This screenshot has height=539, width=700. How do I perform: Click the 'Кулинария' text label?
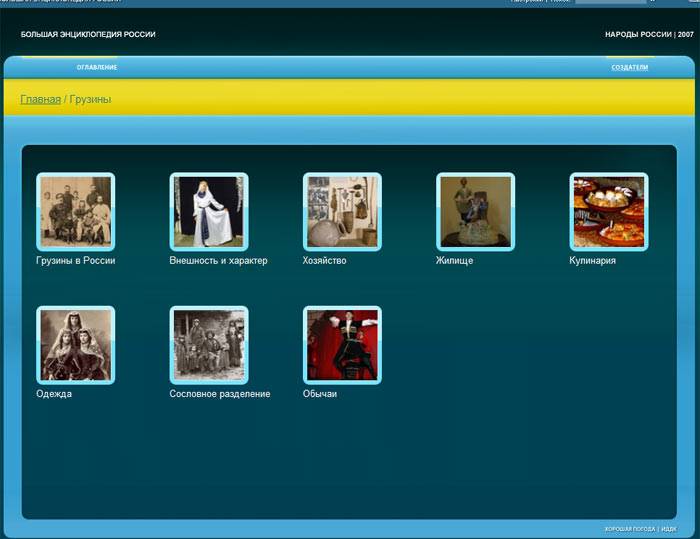[592, 261]
